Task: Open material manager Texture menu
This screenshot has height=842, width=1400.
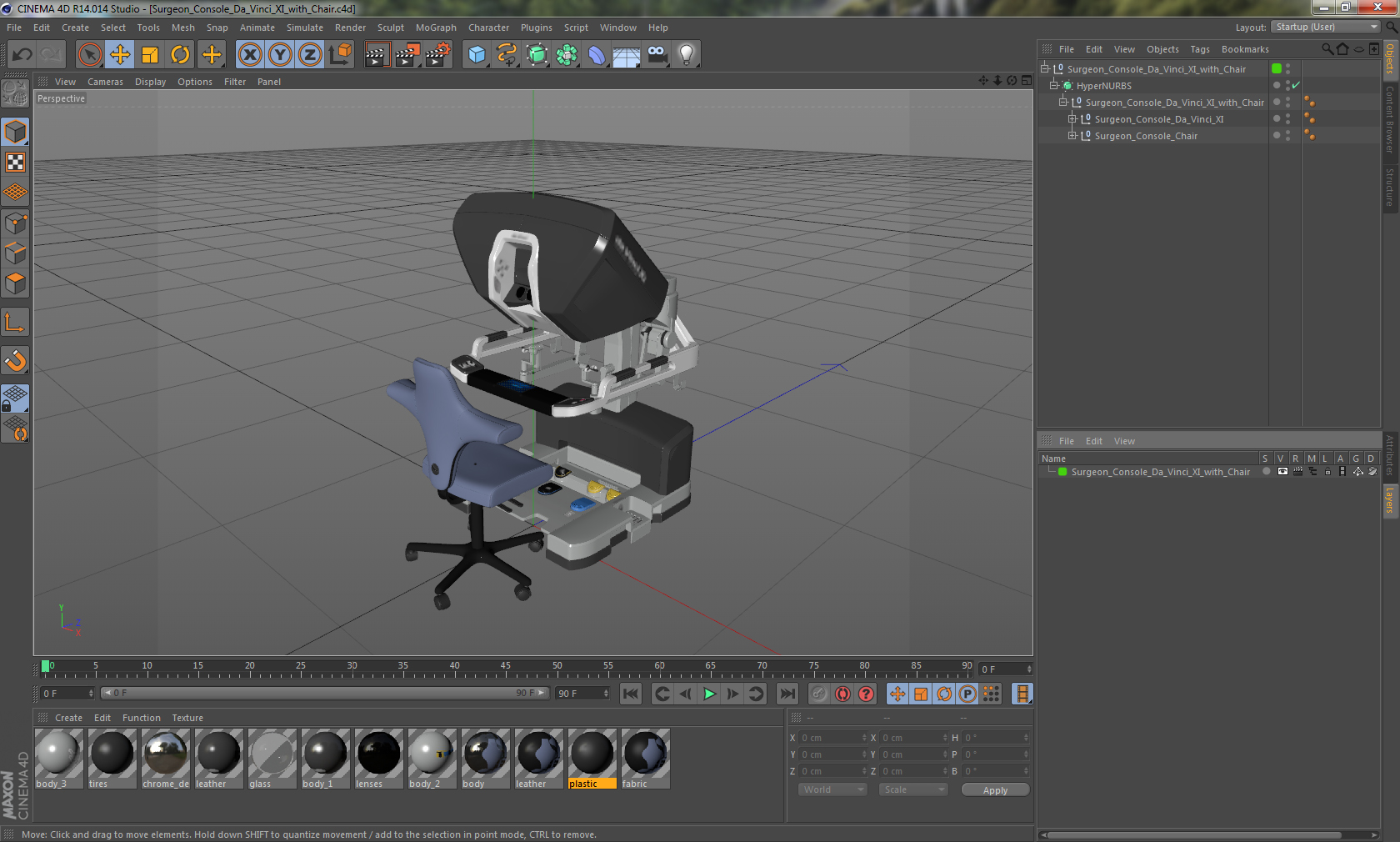Action: (x=187, y=718)
